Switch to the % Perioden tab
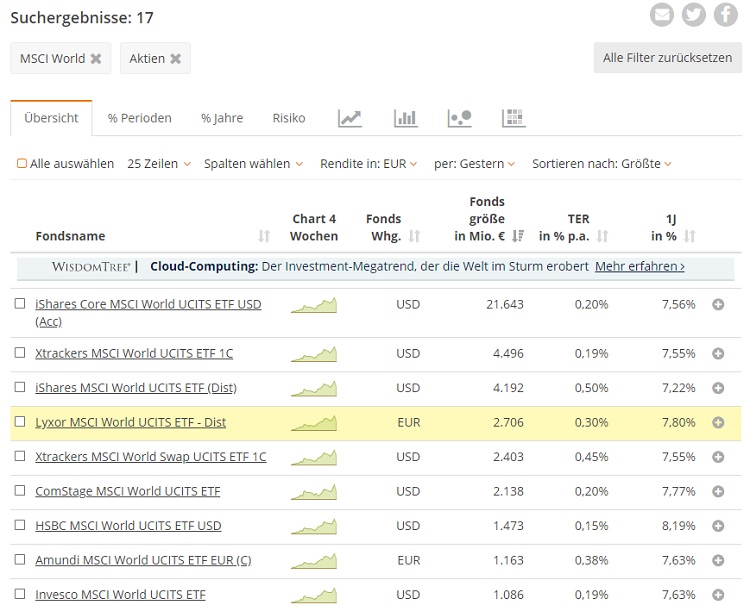 coord(139,118)
